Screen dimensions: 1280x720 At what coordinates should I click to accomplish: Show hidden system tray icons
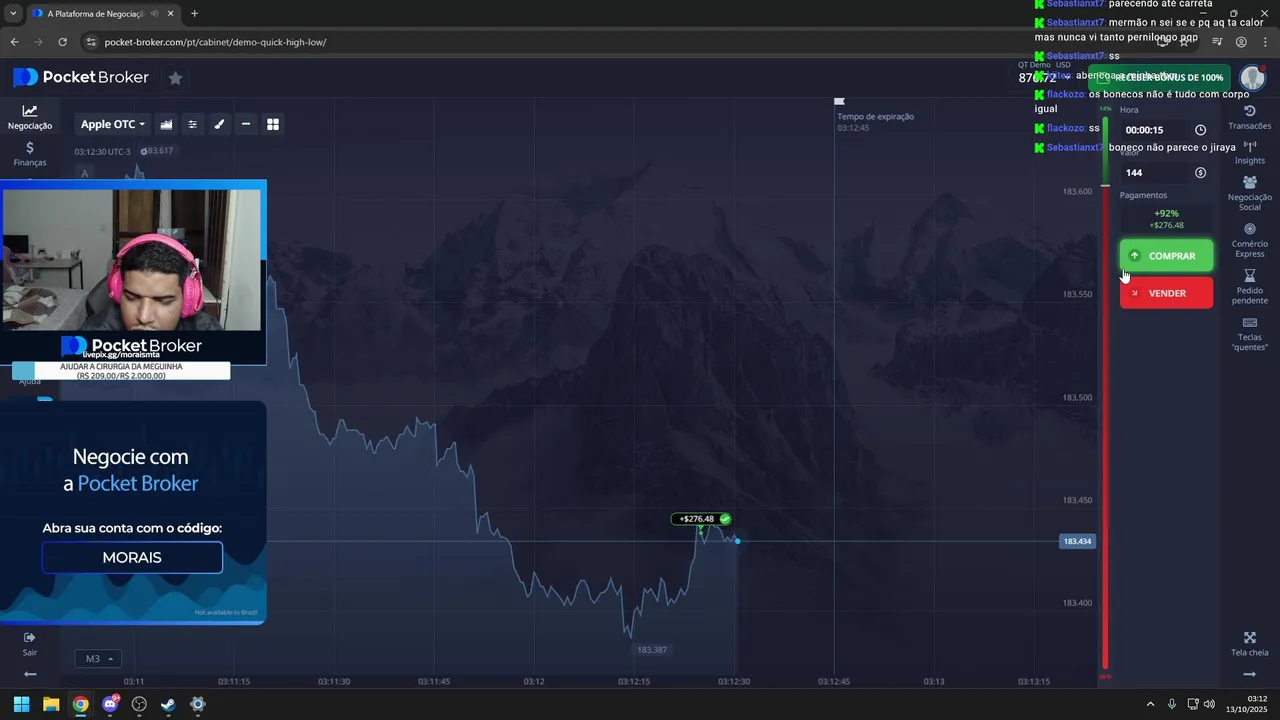(x=1150, y=704)
